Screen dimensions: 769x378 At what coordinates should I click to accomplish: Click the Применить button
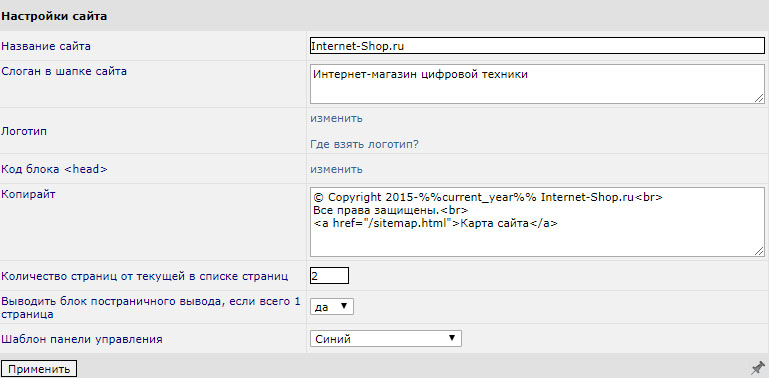pyautogui.click(x=39, y=369)
